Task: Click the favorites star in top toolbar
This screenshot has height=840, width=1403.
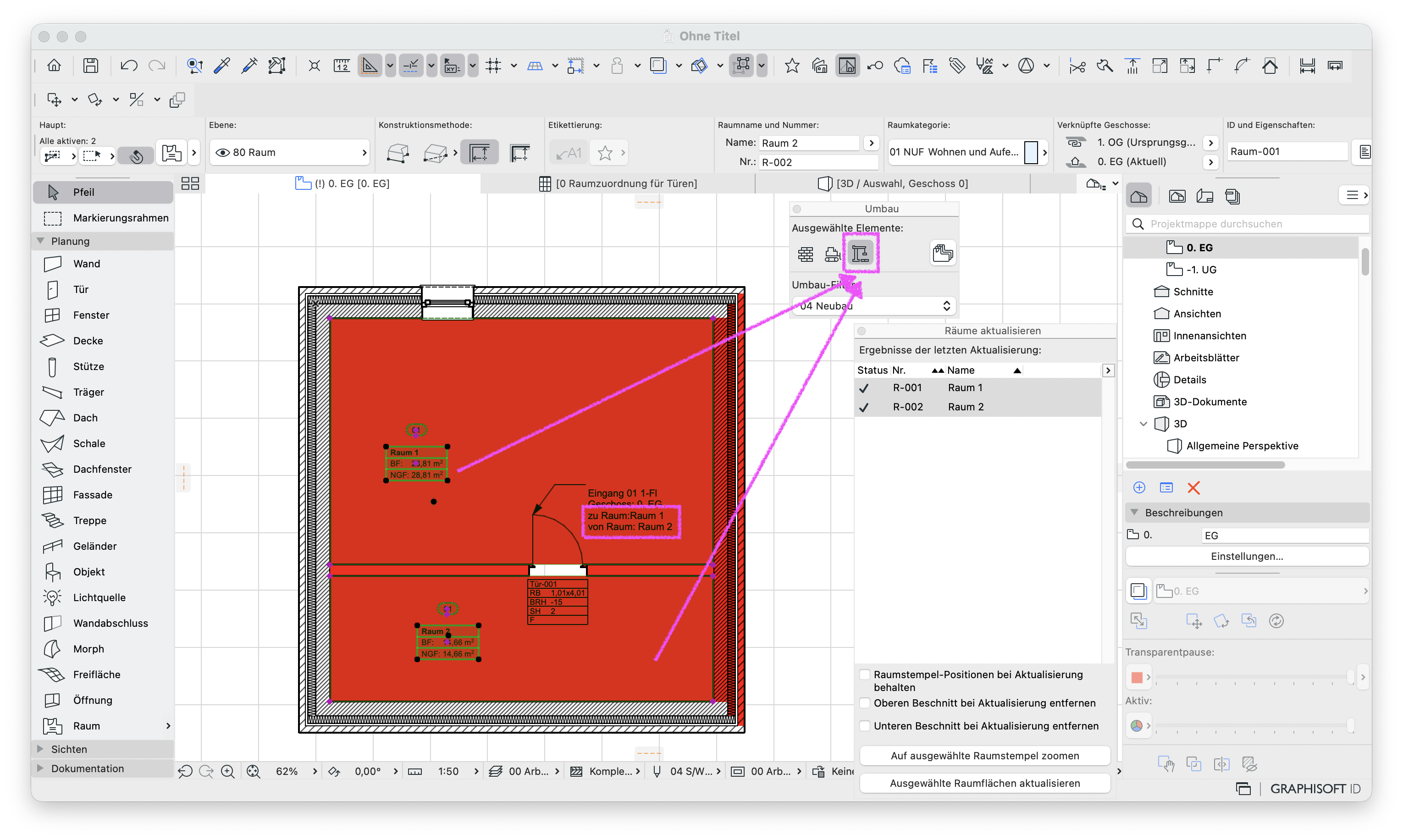Action: 792,66
